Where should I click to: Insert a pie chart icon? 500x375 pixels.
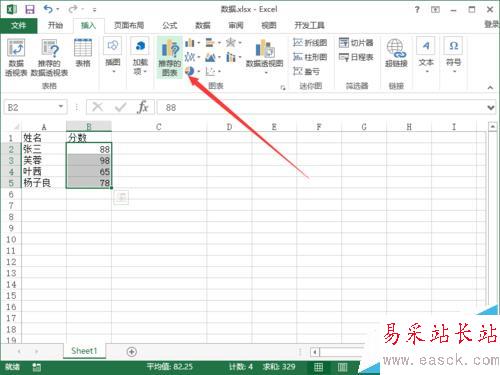tap(190, 71)
